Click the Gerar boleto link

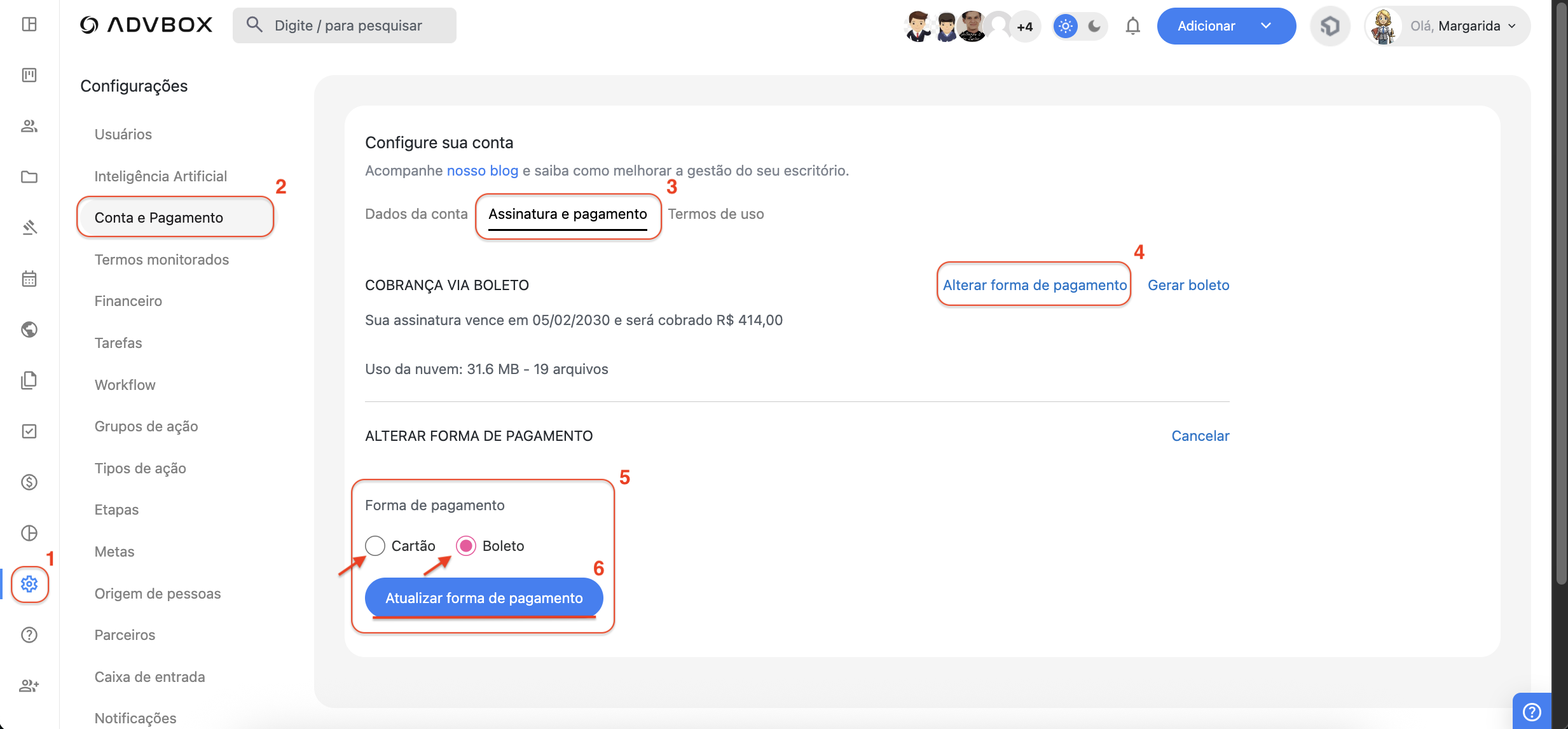pos(1188,285)
